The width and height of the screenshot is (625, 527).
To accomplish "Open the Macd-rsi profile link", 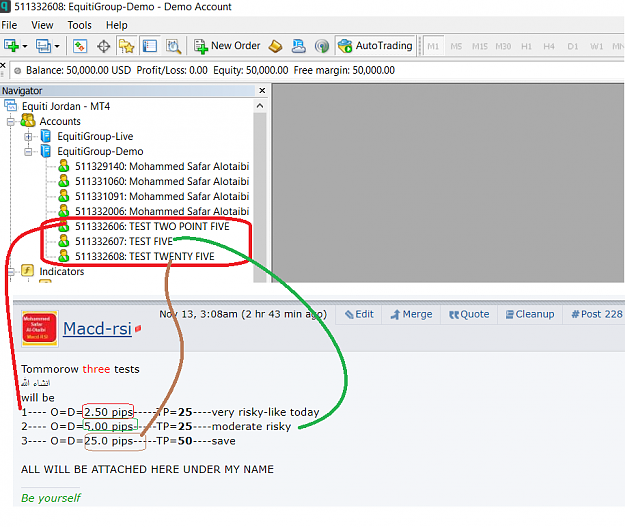I will point(97,329).
